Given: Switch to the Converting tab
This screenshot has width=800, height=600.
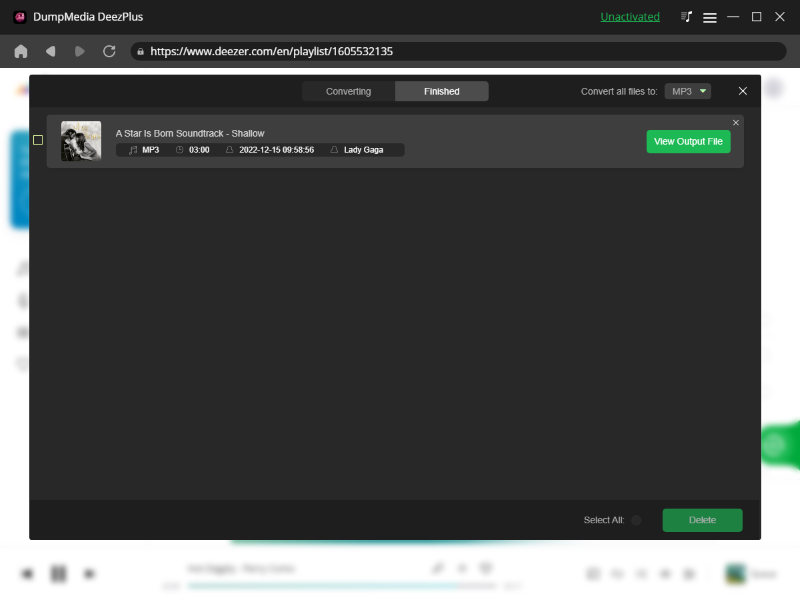Looking at the screenshot, I should [x=348, y=90].
